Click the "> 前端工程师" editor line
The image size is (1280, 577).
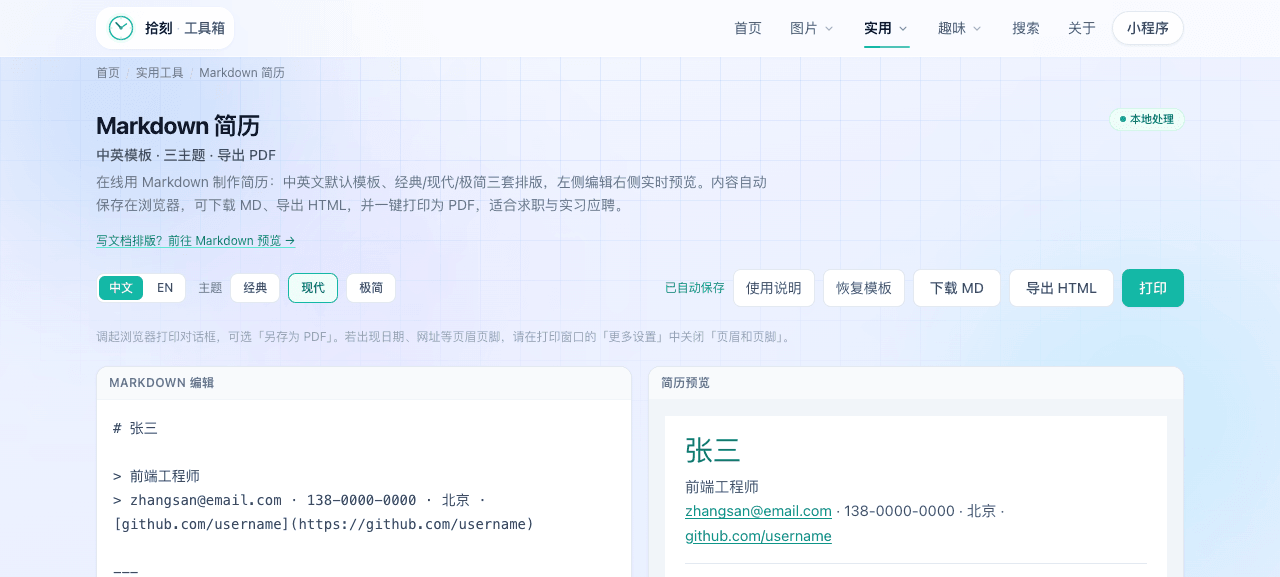pos(157,476)
